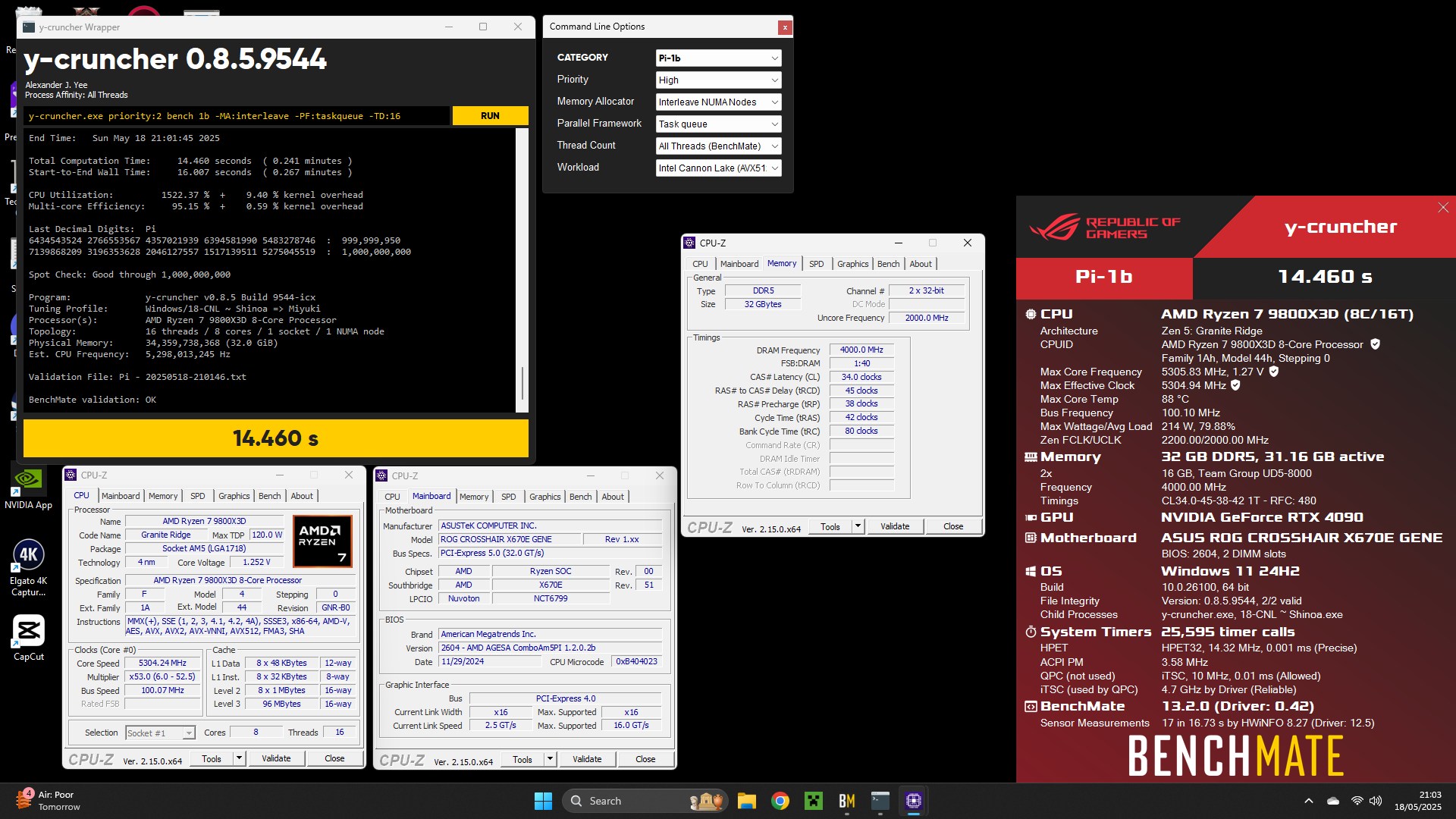Click Model ROG CROSSHAIR X670E GENE field

pos(510,539)
